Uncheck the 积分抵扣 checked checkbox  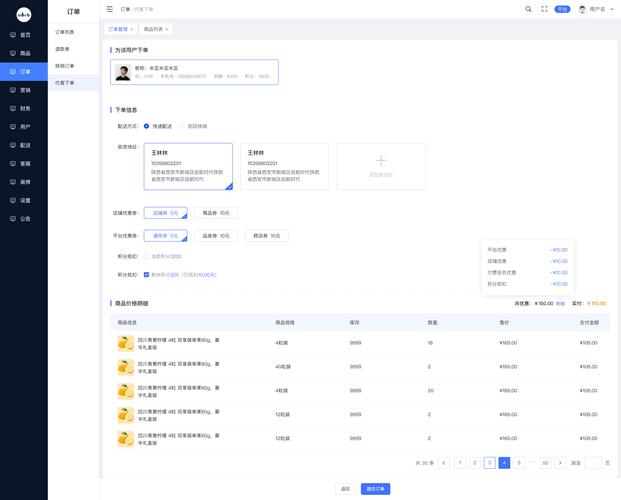tap(147, 274)
